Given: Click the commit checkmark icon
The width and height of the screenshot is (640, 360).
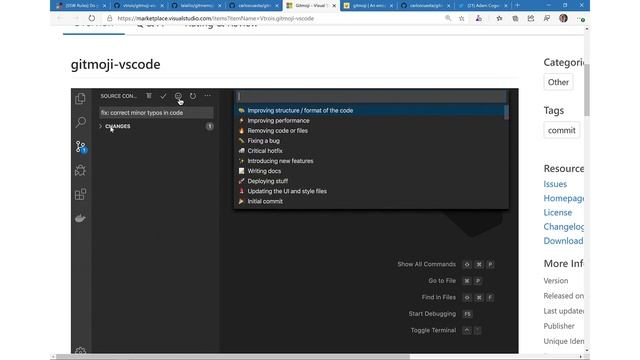Looking at the screenshot, I should point(163,96).
